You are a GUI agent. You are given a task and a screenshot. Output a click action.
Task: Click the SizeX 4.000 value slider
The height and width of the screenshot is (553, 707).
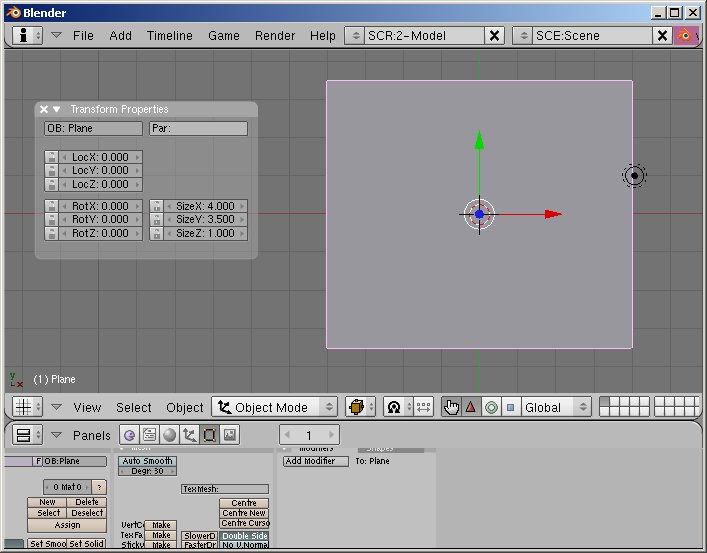[205, 206]
